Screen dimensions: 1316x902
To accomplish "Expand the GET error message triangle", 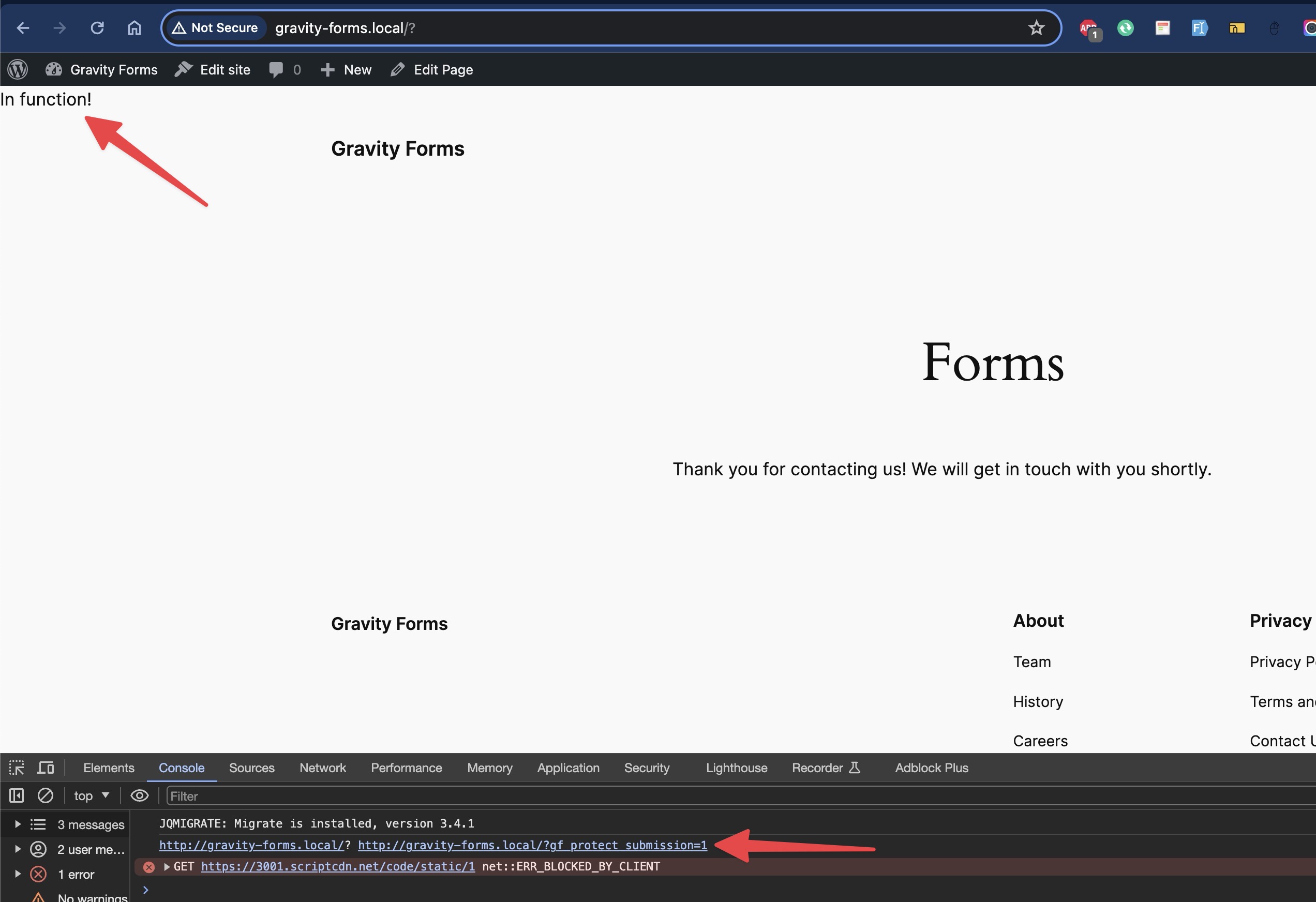I will (167, 866).
